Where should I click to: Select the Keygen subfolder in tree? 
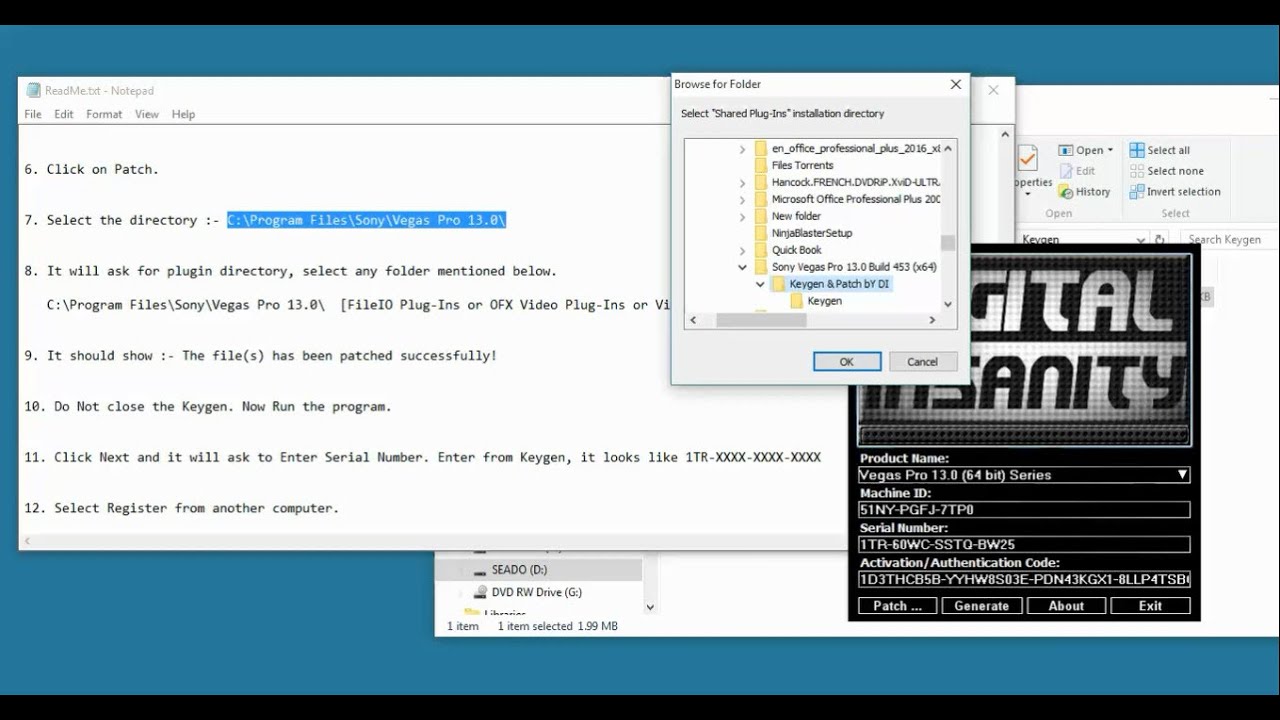(x=825, y=301)
